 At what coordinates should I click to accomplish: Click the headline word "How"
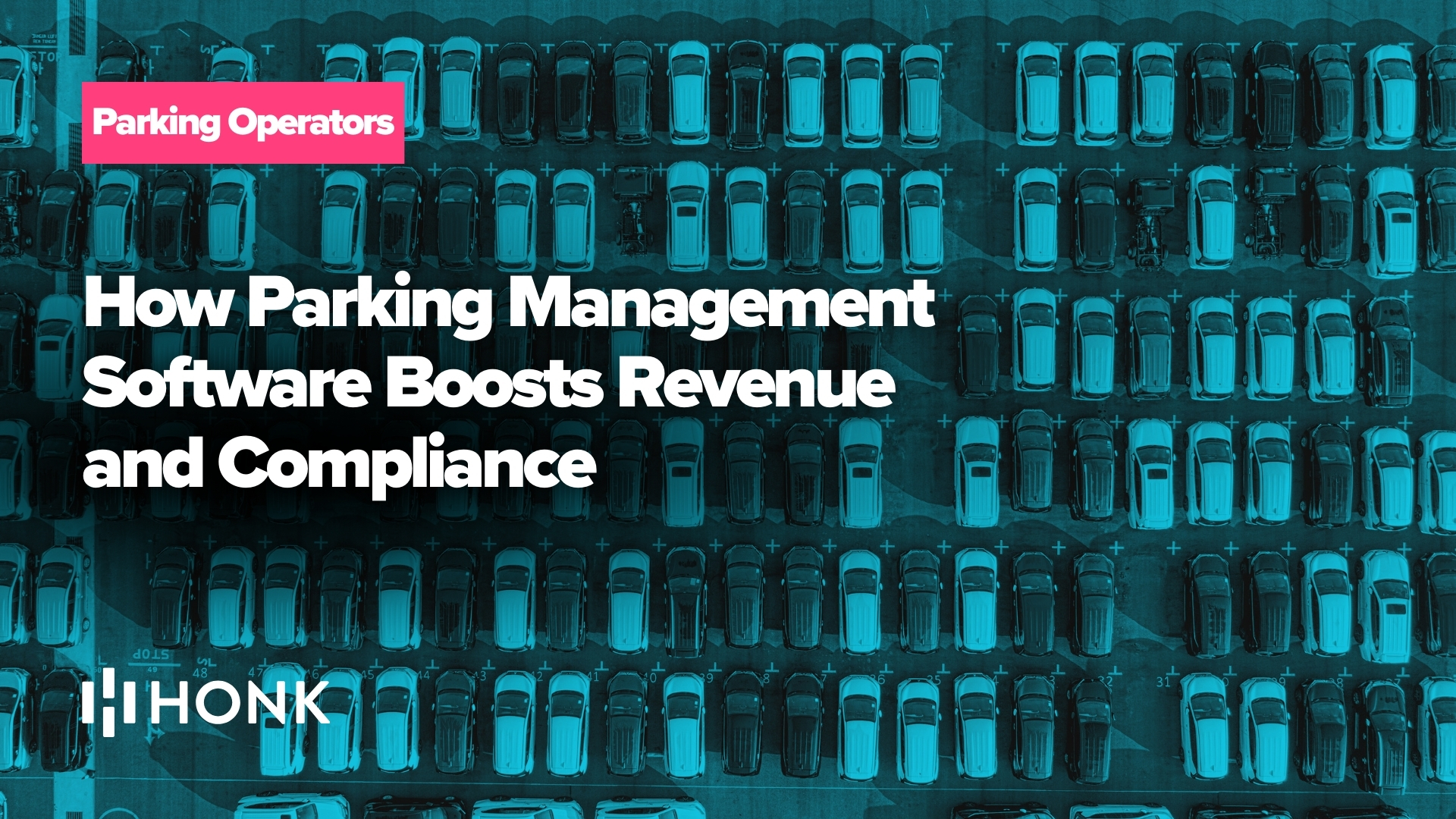click(158, 303)
